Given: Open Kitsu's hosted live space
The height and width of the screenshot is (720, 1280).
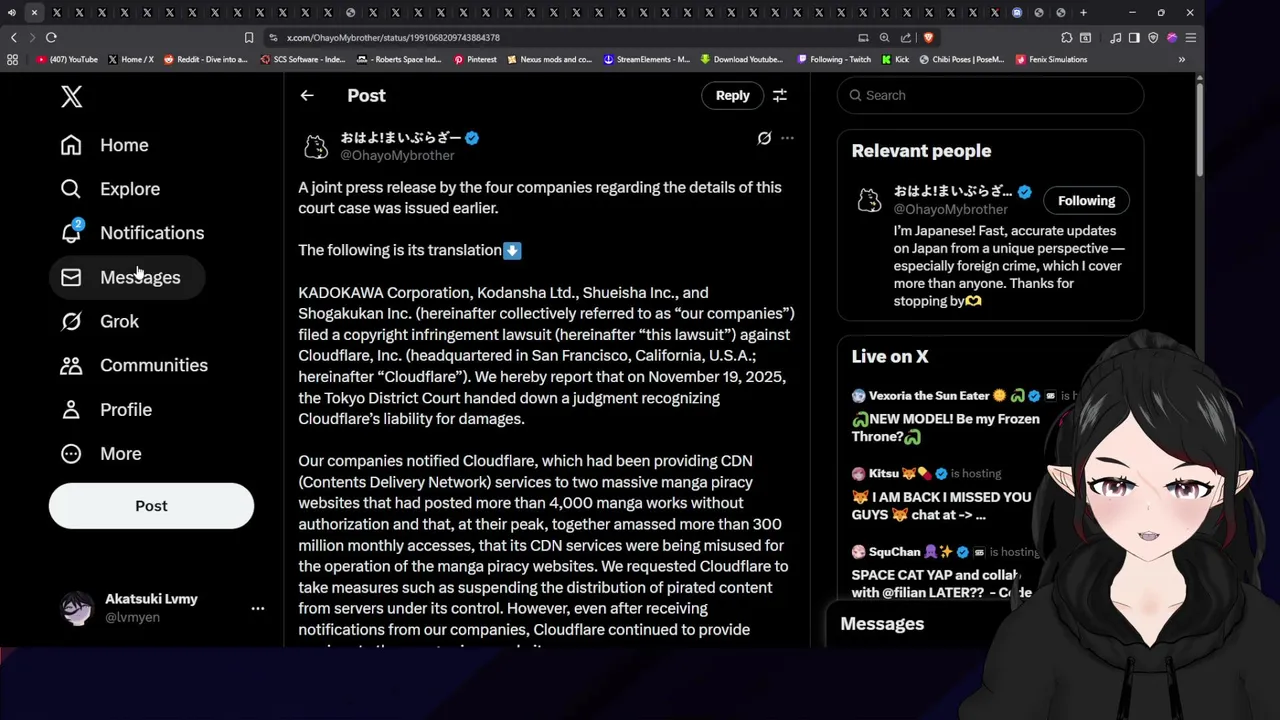Looking at the screenshot, I should point(940,494).
